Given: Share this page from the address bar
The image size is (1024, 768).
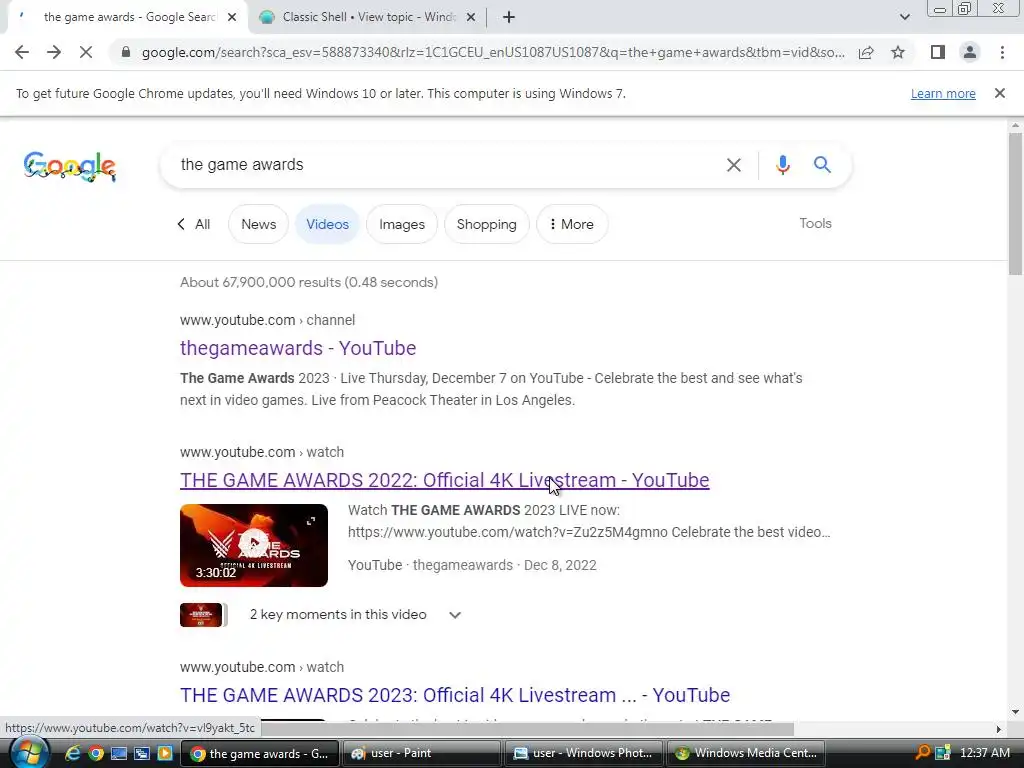Looking at the screenshot, I should coord(866,52).
